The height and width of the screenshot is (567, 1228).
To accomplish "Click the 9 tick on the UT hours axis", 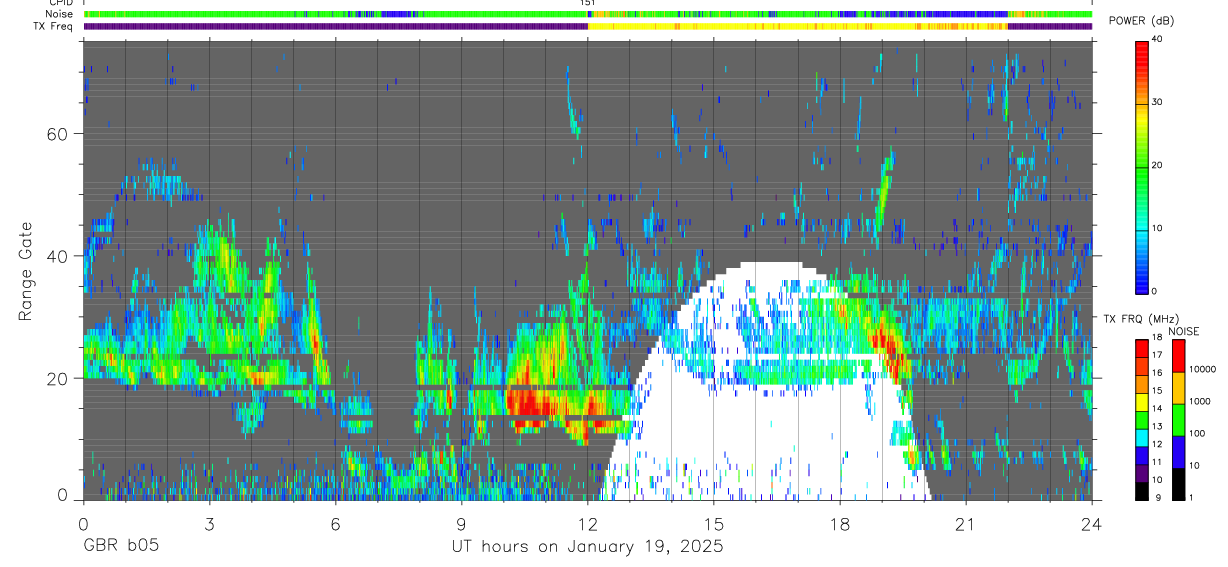I will coord(461,524).
